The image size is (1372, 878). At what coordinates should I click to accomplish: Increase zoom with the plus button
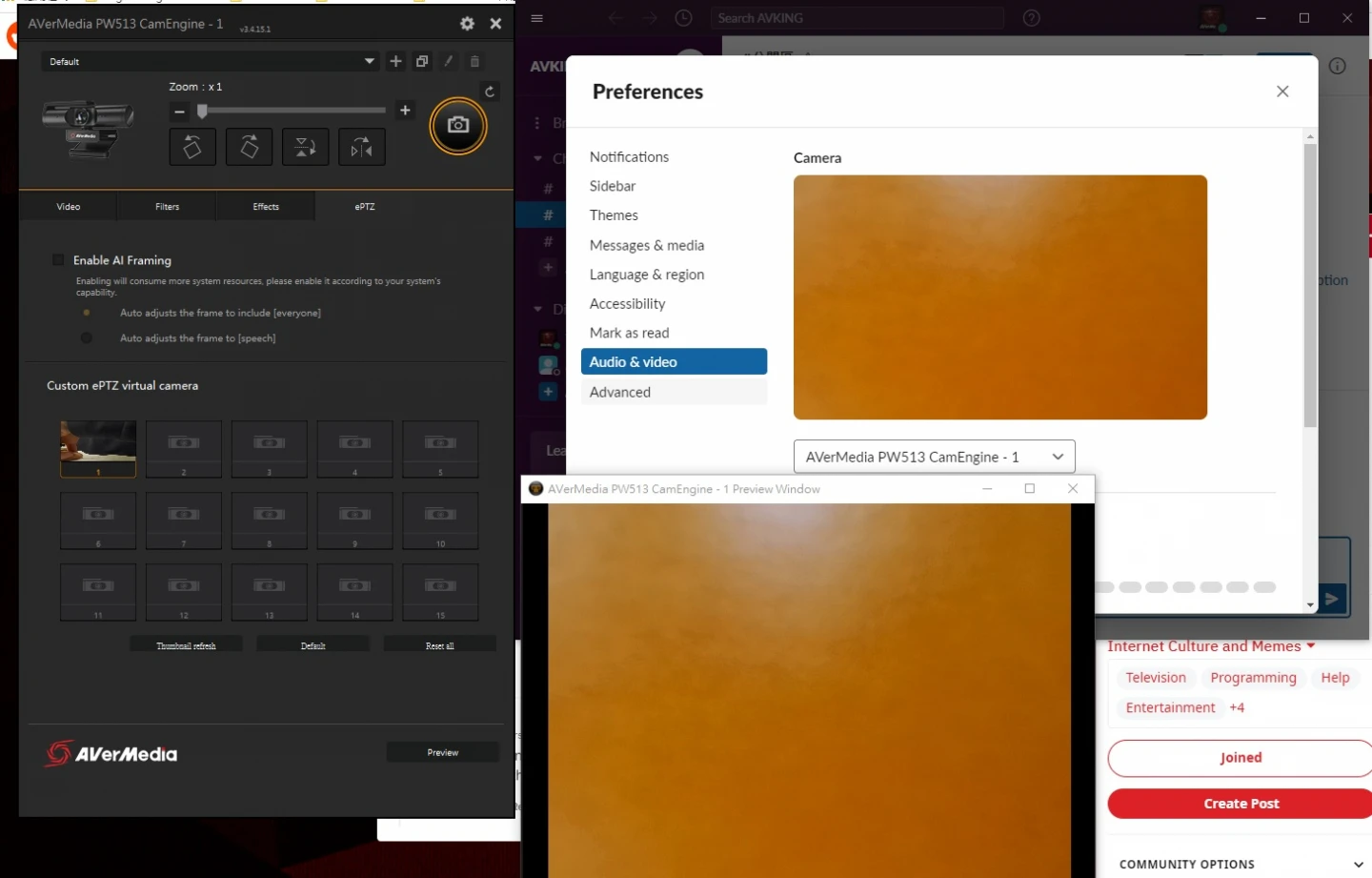pos(405,111)
